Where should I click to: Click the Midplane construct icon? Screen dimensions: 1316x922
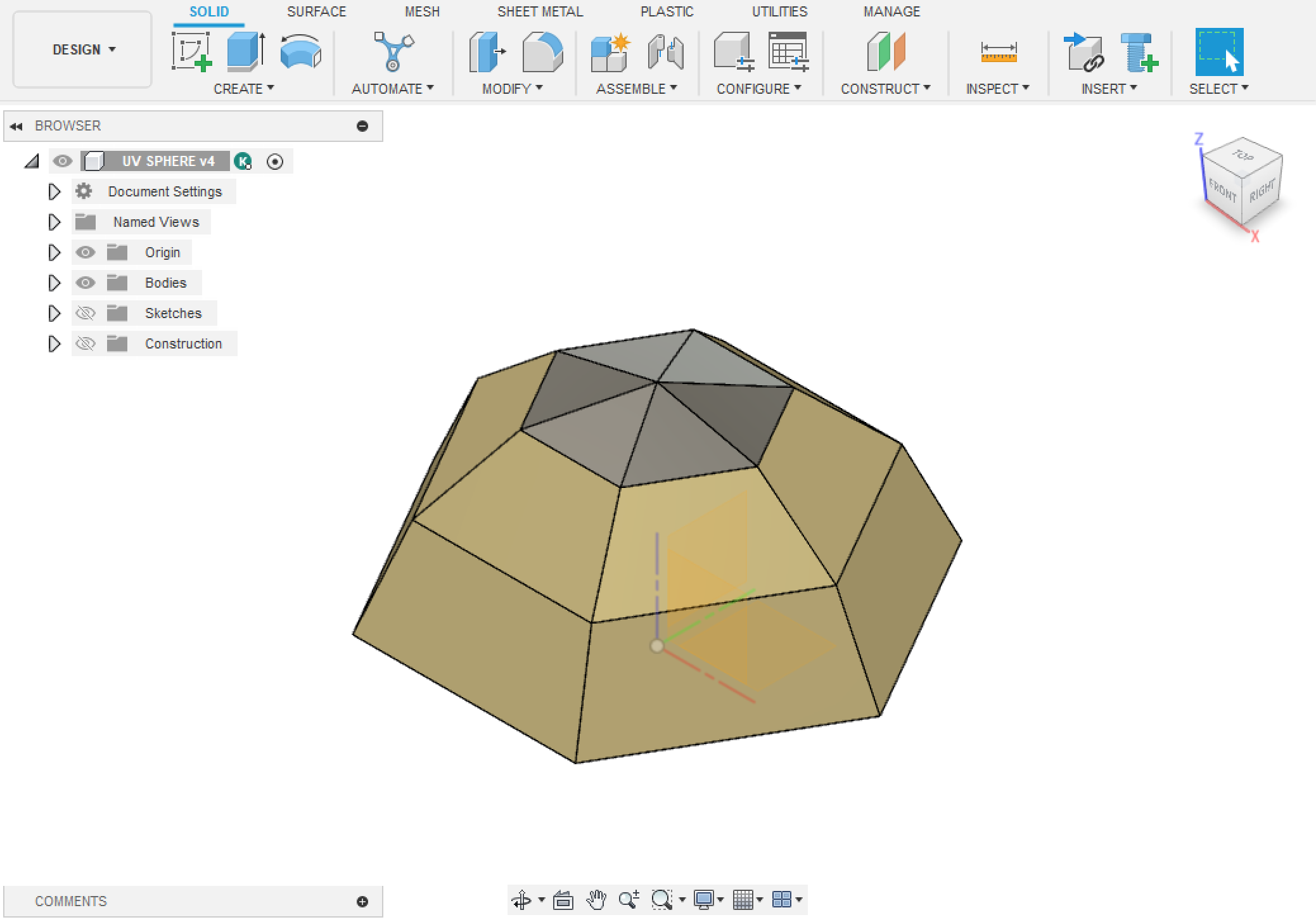886,52
